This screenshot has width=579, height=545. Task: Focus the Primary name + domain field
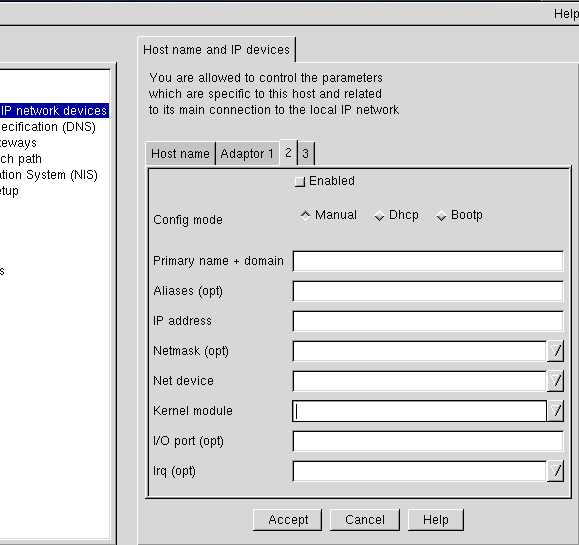428,261
